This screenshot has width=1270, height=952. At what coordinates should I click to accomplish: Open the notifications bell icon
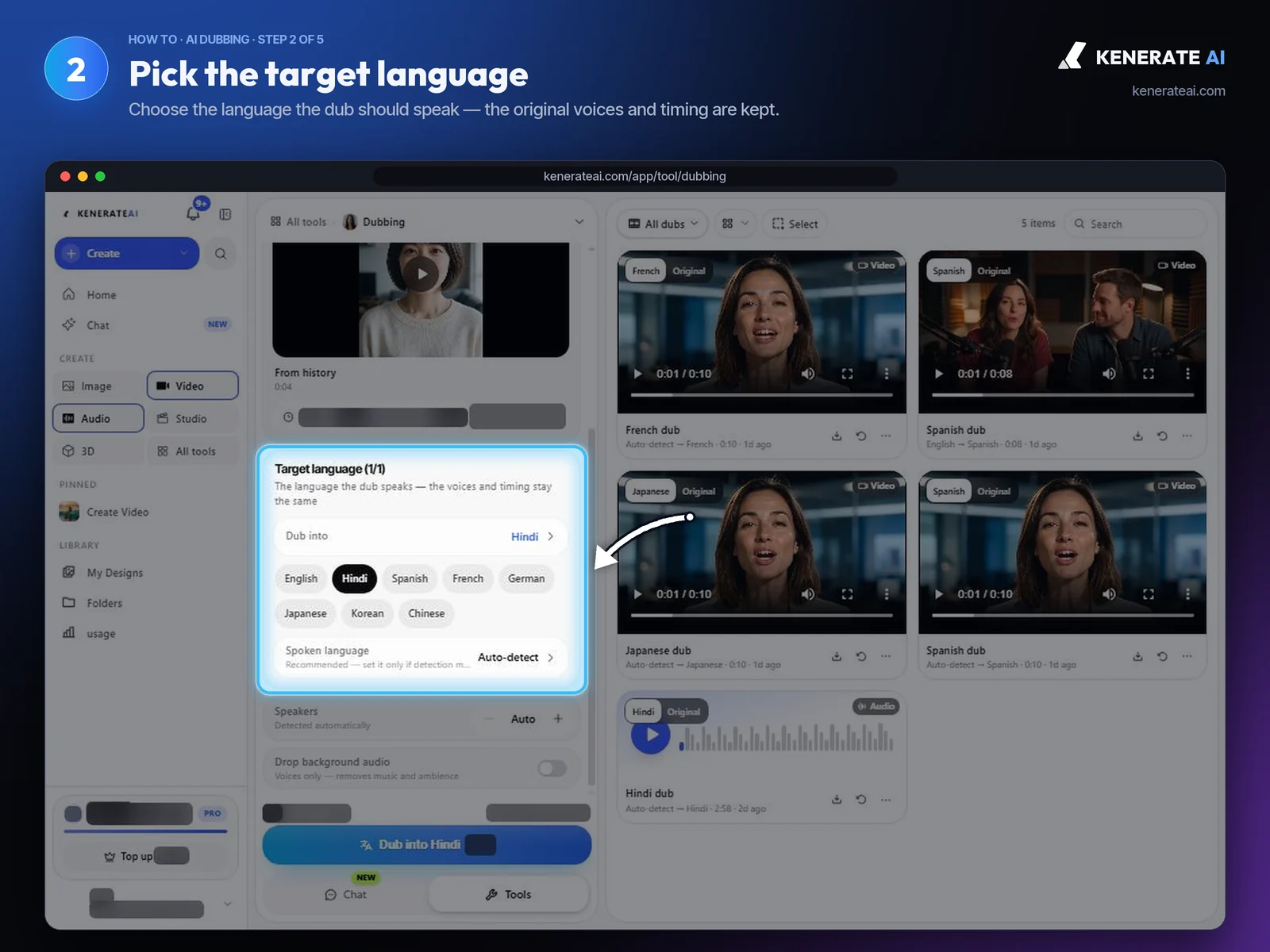pyautogui.click(x=193, y=213)
